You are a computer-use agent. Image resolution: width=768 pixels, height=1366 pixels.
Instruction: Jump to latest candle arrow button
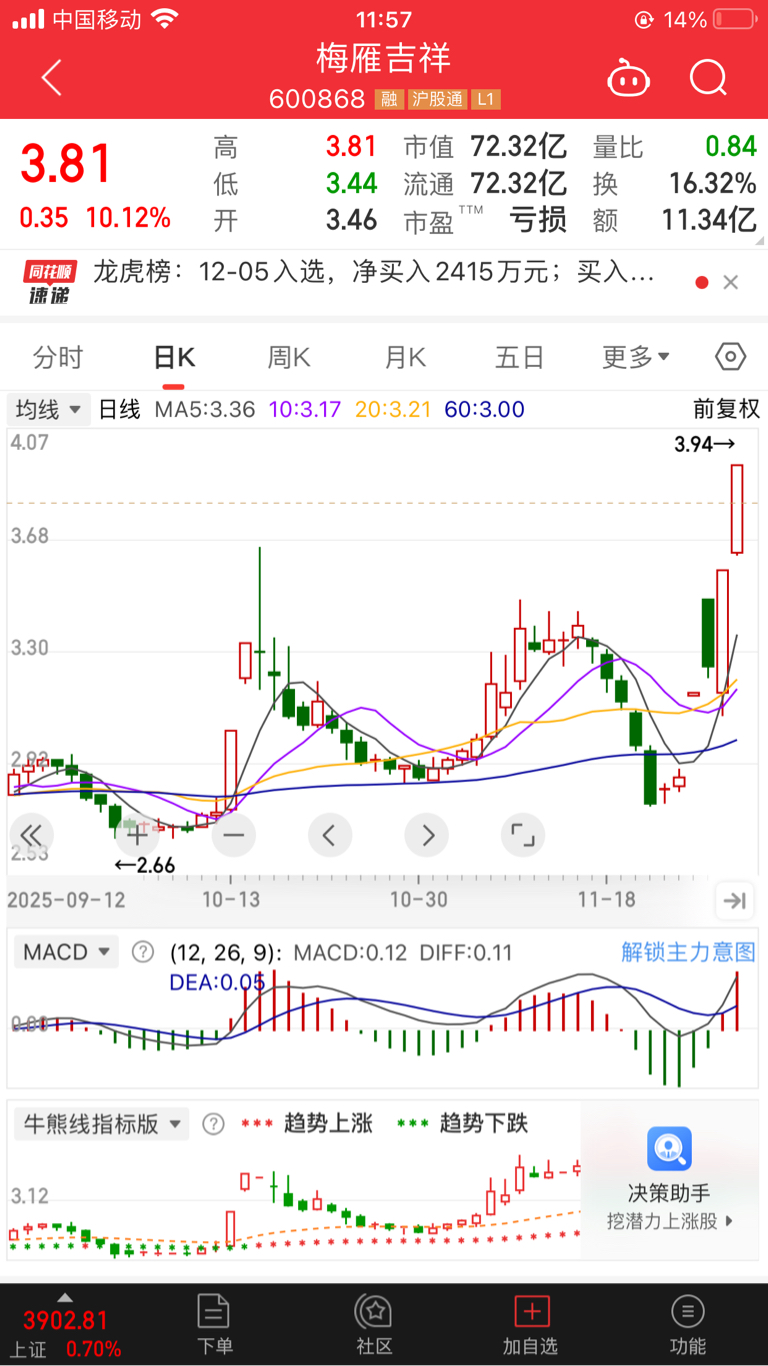(x=734, y=901)
